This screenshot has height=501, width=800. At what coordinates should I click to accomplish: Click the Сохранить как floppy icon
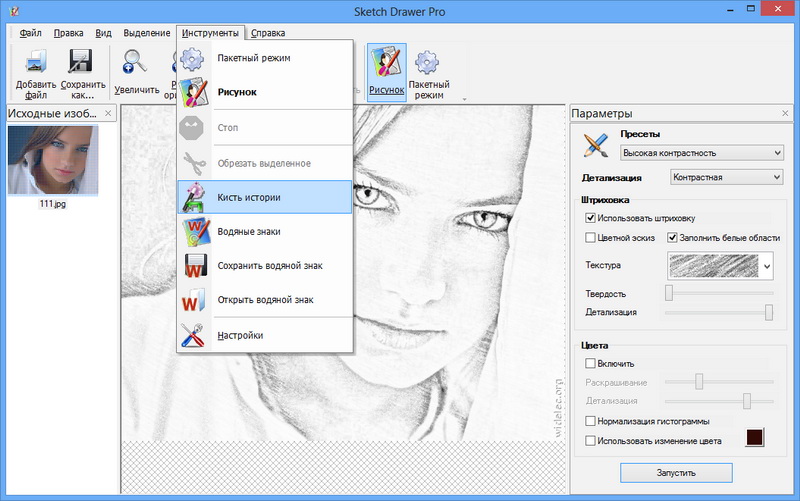click(x=81, y=61)
